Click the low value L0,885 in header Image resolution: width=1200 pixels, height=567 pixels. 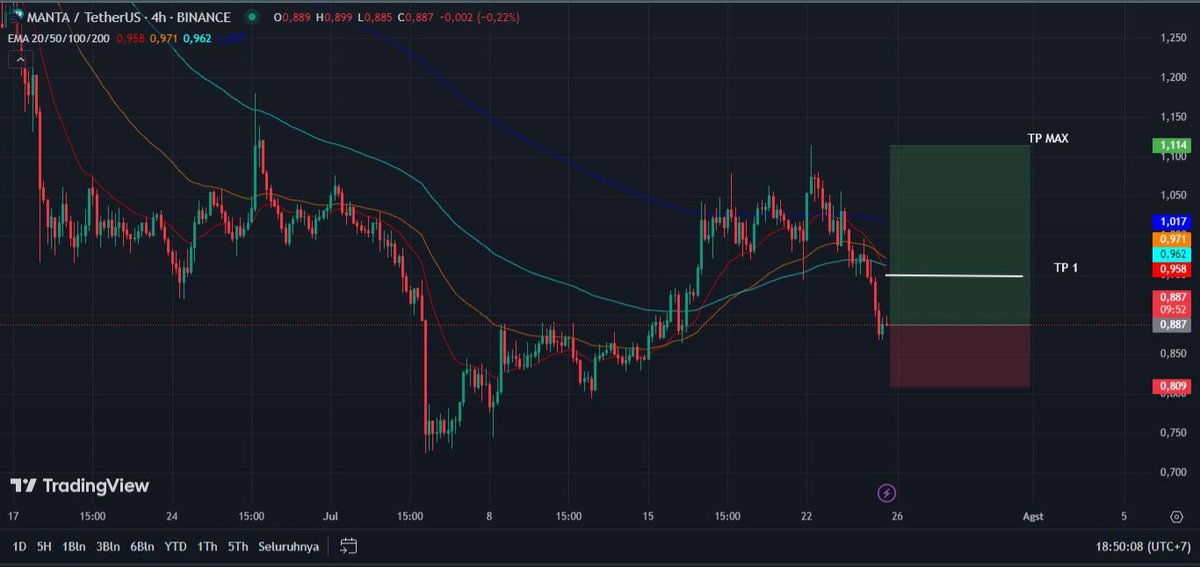click(x=376, y=18)
